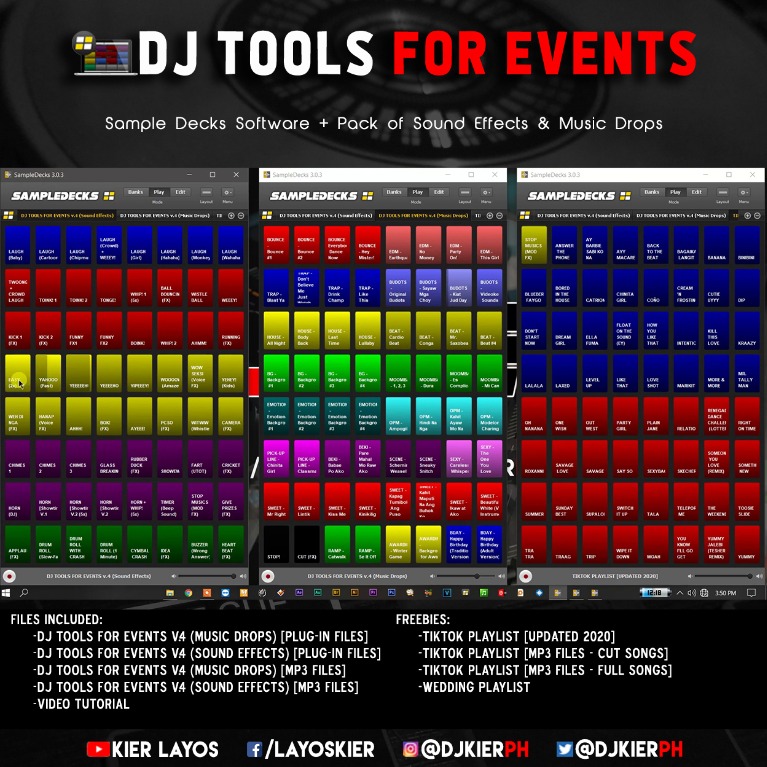This screenshot has height=767, width=767.
Task: Trigger the HEART BEAT (FX) sample pad
Action: (231, 544)
